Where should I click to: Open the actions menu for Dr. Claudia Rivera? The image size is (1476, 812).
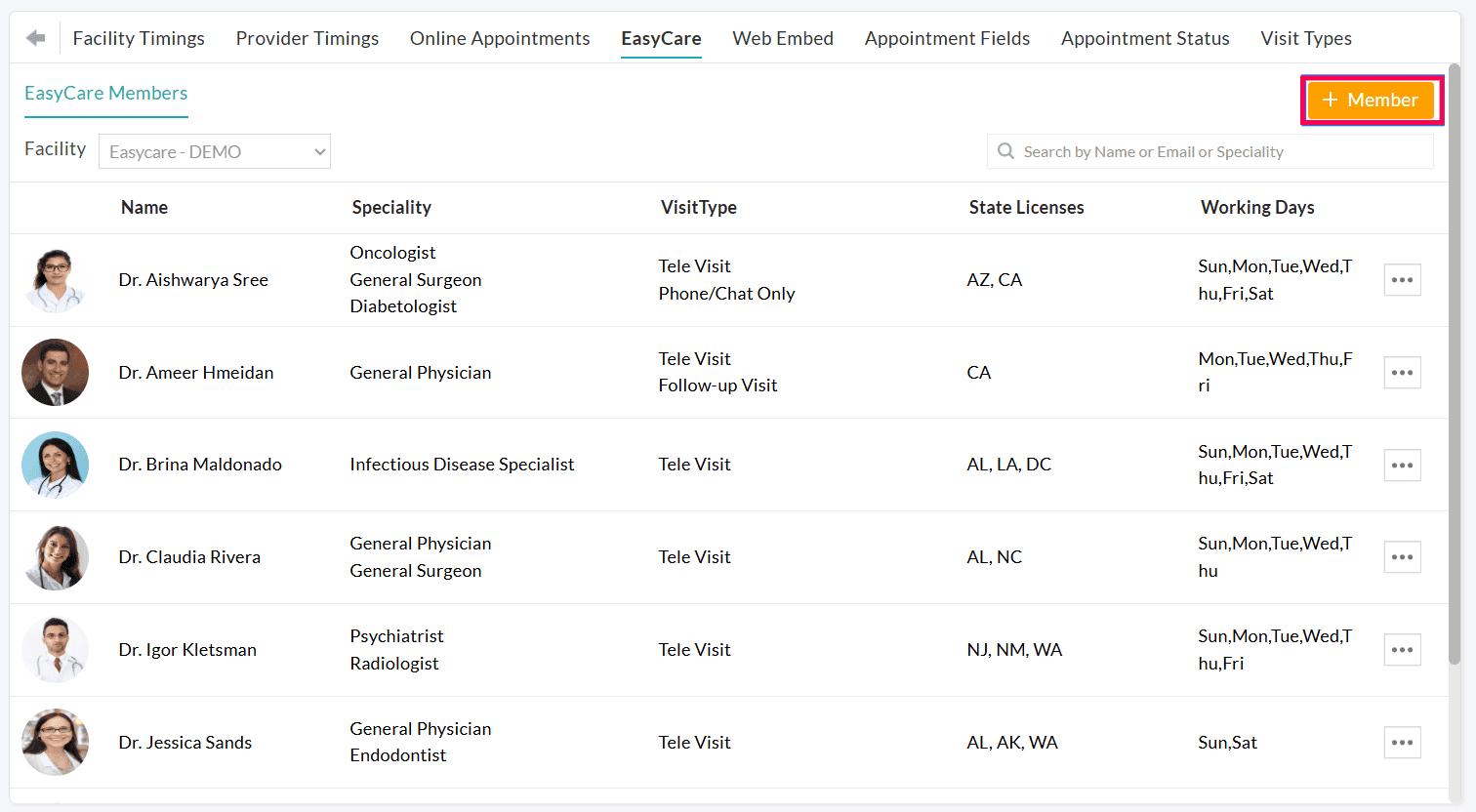coord(1402,556)
